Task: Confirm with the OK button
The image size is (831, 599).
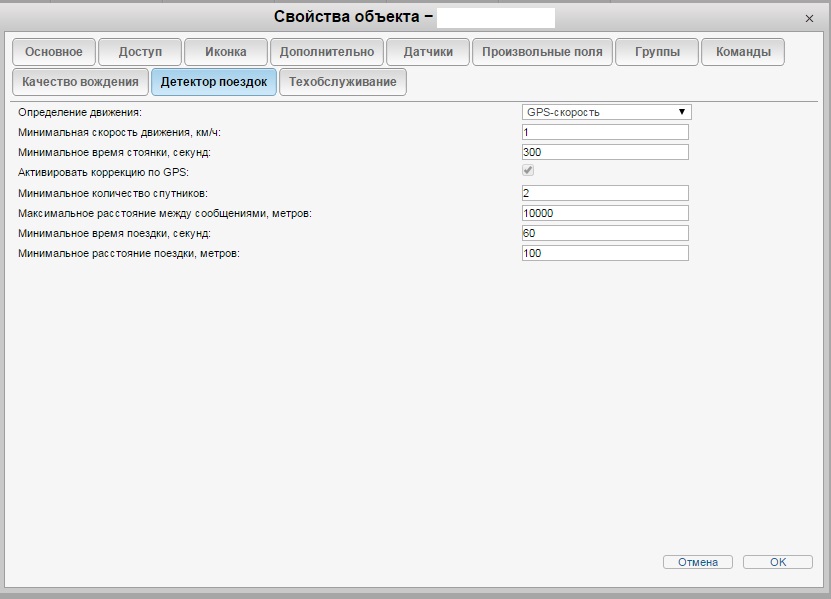Action: coord(777,562)
